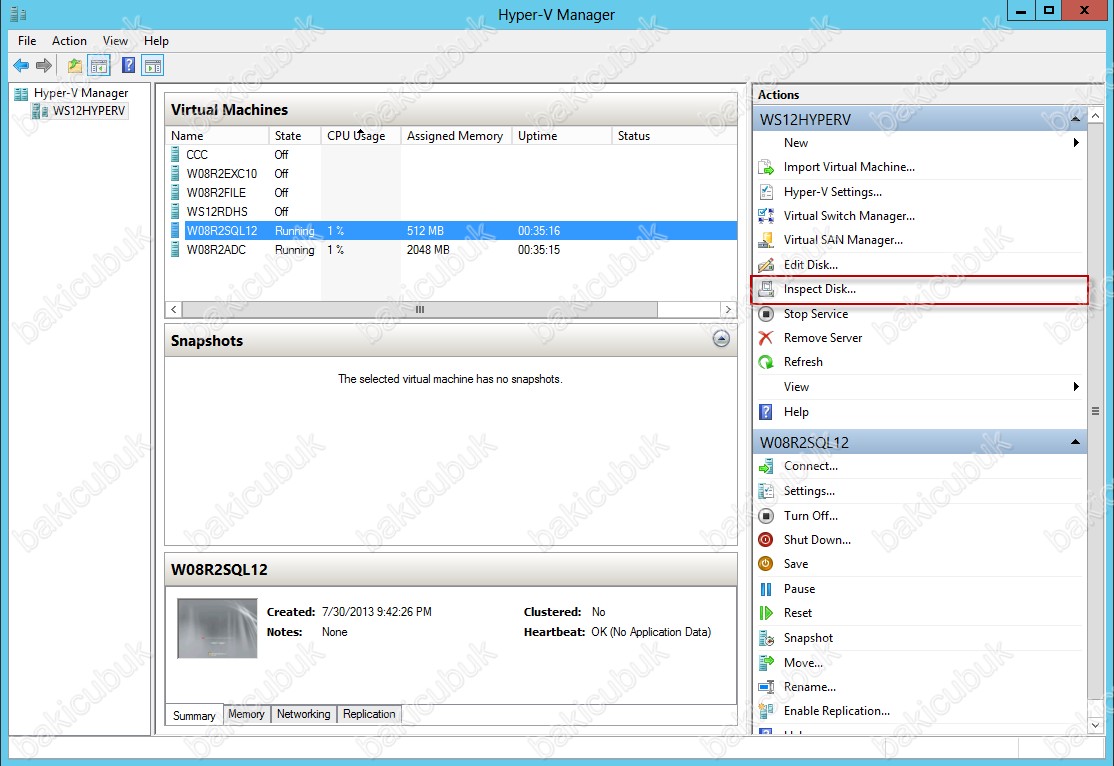Sort by Assigned Memory column header
The width and height of the screenshot is (1114, 766).
[457, 136]
